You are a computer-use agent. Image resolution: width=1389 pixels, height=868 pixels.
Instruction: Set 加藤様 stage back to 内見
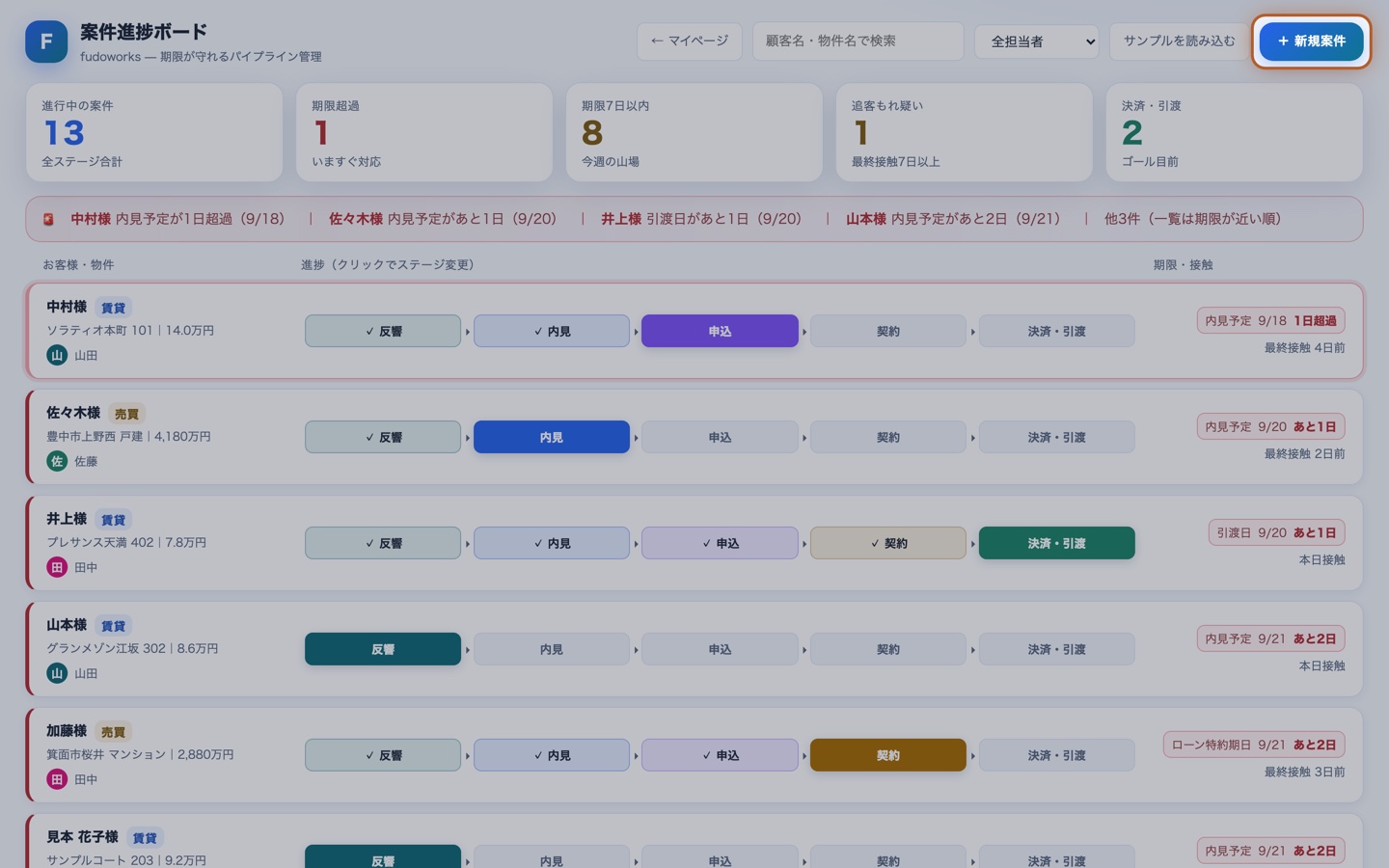pos(552,755)
